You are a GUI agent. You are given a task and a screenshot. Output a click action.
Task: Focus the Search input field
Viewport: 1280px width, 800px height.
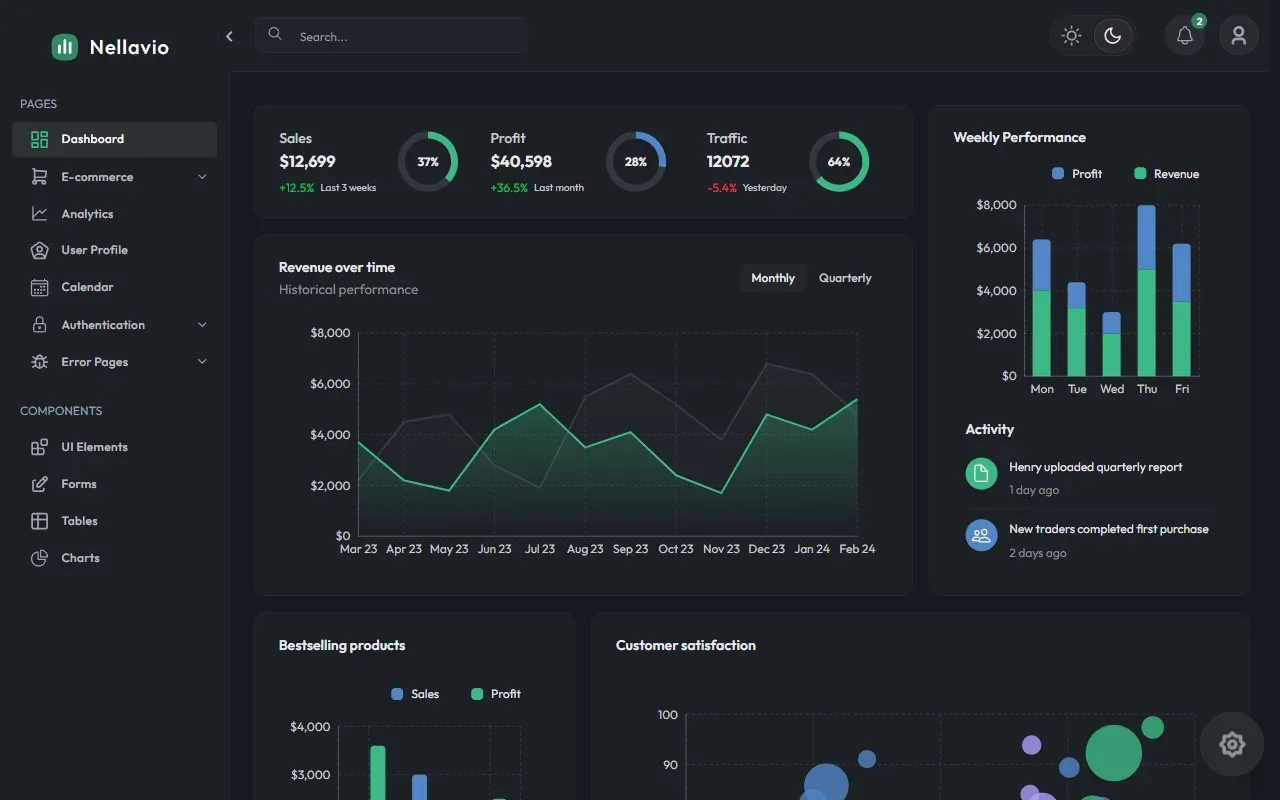point(391,36)
